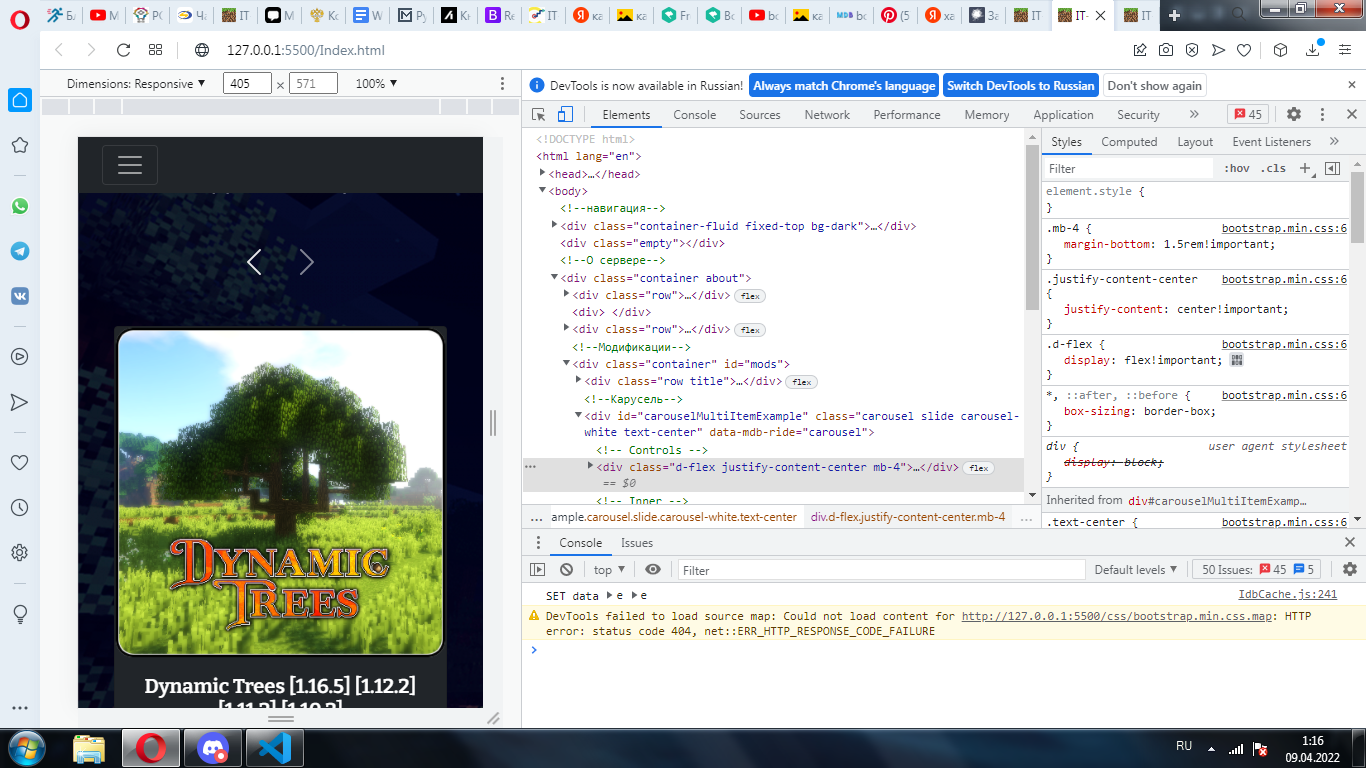Screen dimensions: 1366x768
Task: Switch to the Sources panel tab
Action: [x=760, y=115]
